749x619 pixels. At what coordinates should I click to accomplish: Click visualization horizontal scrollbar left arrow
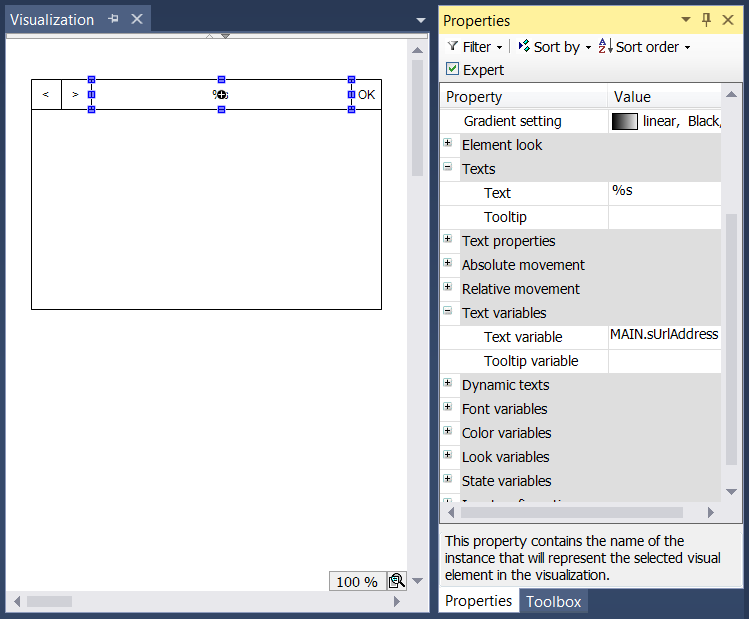tap(17, 601)
